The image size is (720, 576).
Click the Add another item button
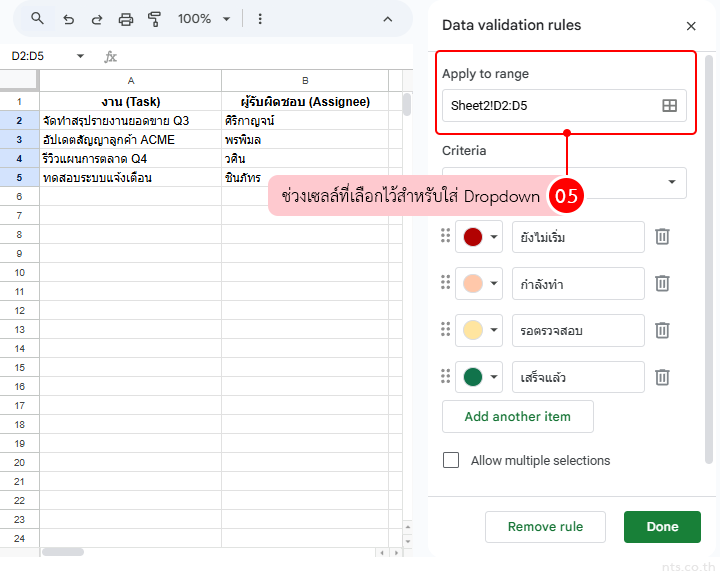tap(517, 416)
